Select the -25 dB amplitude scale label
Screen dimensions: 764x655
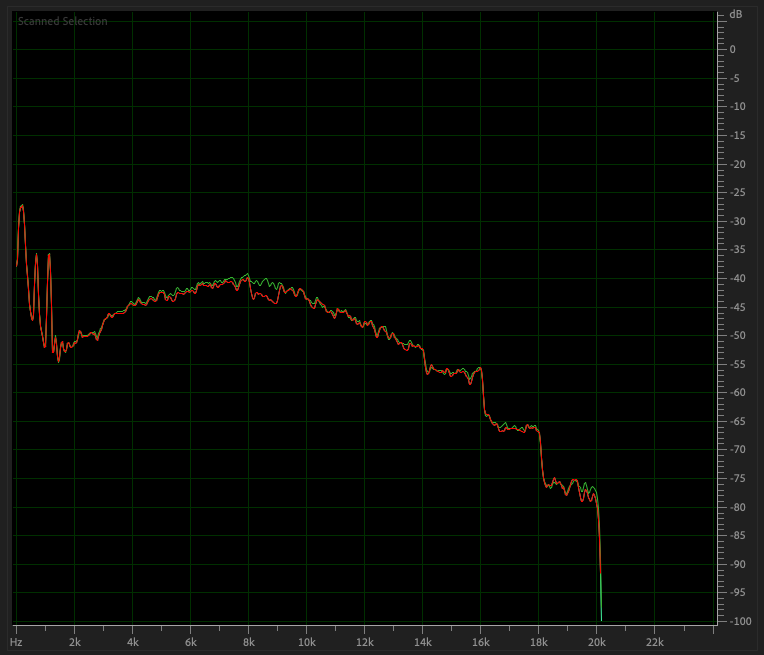pos(735,192)
